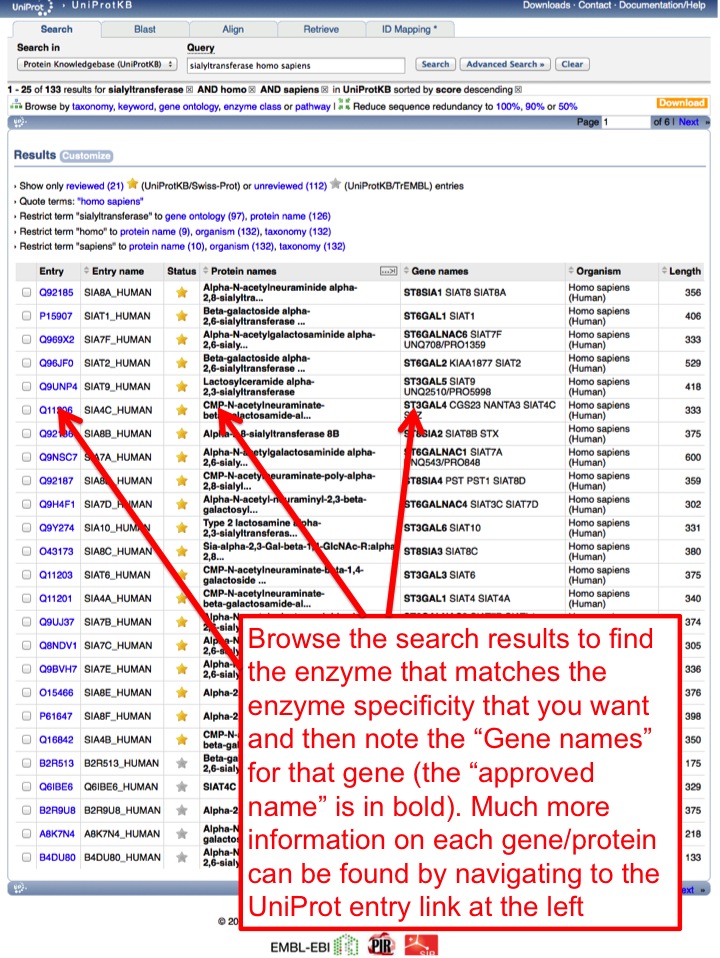This screenshot has height=958, width=720.
Task: Quote the terms "homo sapiens"
Action: (x=111, y=201)
